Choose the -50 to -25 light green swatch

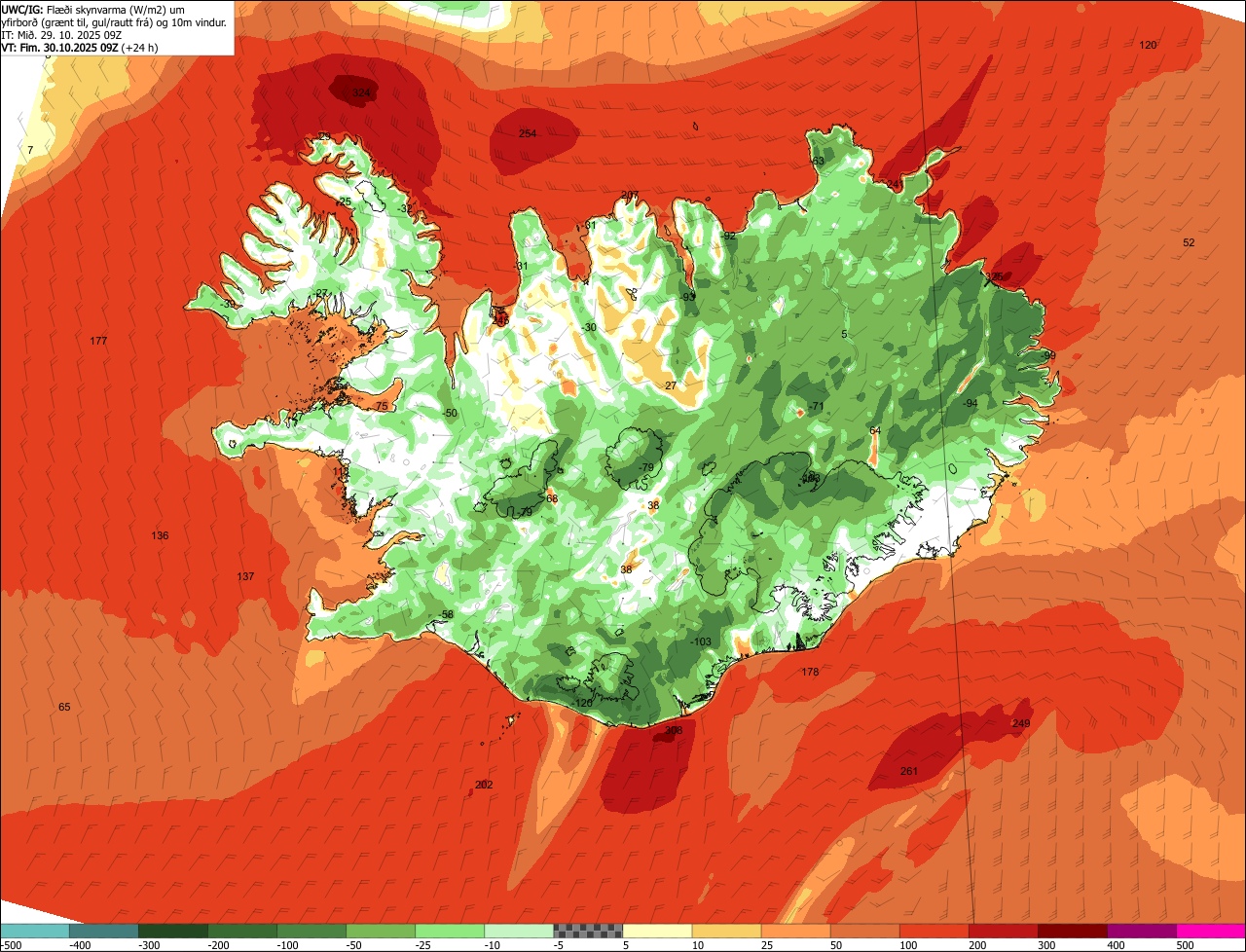tap(381, 931)
